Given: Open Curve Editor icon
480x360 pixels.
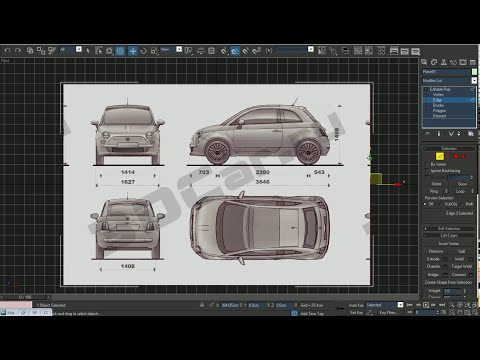Looking at the screenshot, I should (358, 51).
